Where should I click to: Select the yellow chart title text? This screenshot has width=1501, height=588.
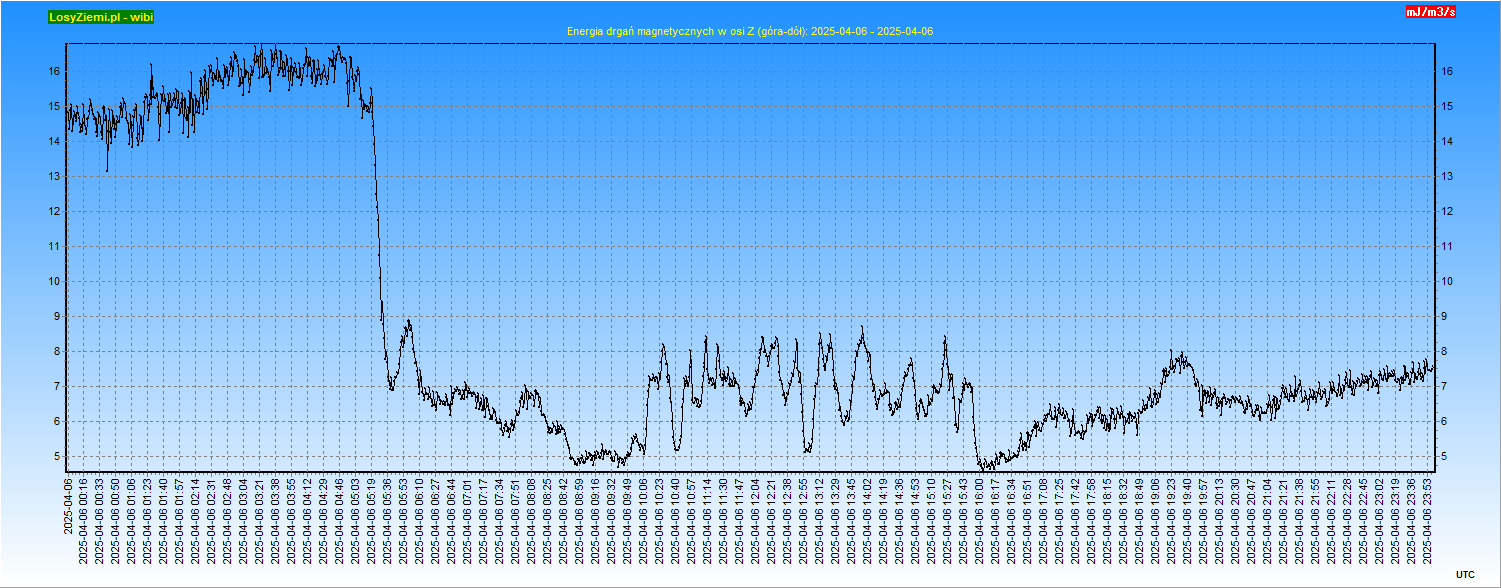[x=750, y=32]
